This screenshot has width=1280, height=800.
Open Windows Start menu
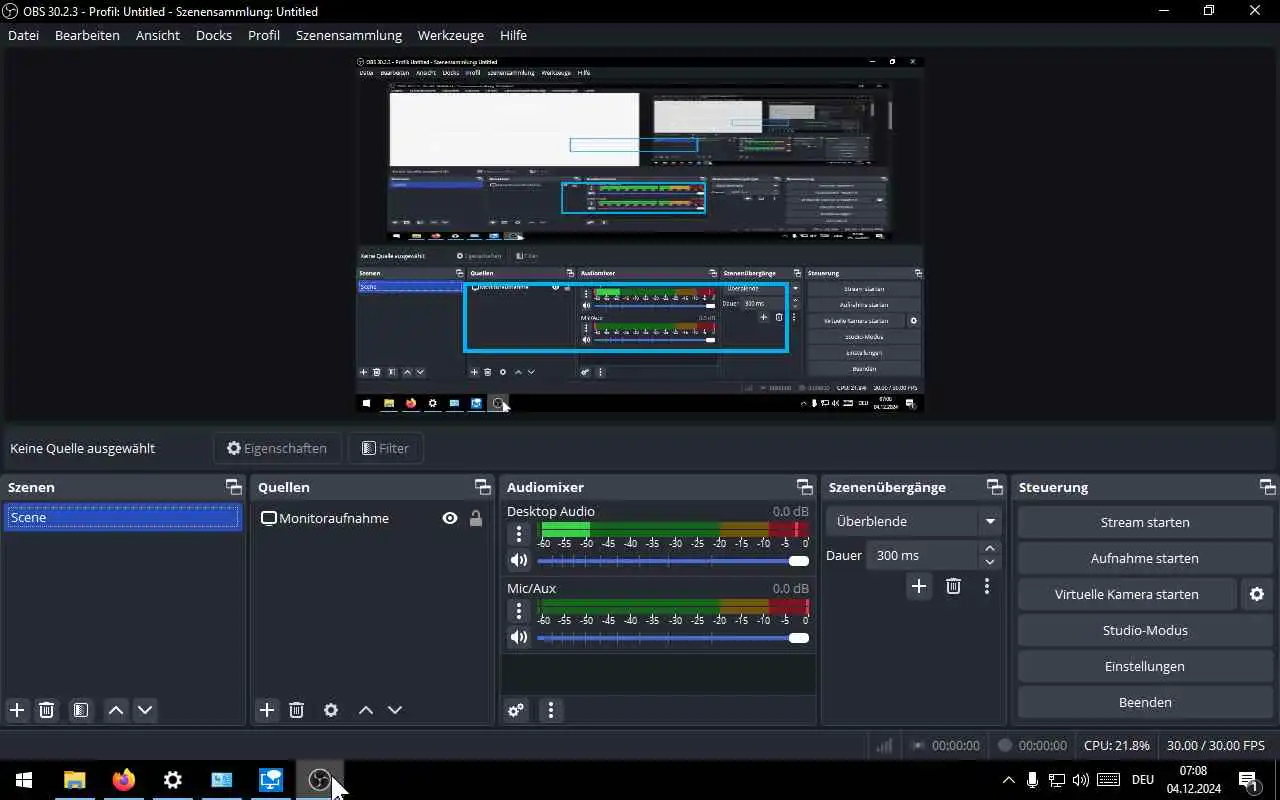point(24,780)
